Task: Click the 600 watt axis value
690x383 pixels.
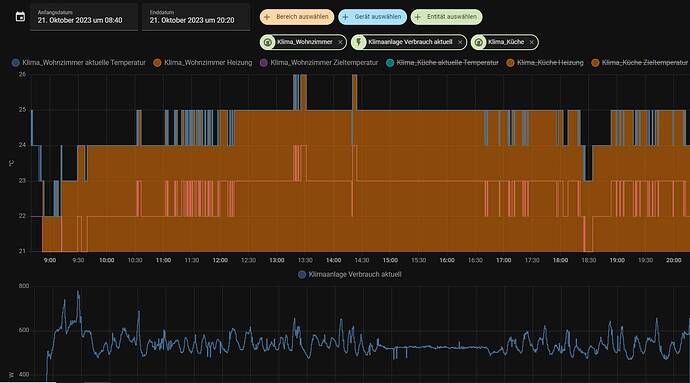Action: click(24, 330)
